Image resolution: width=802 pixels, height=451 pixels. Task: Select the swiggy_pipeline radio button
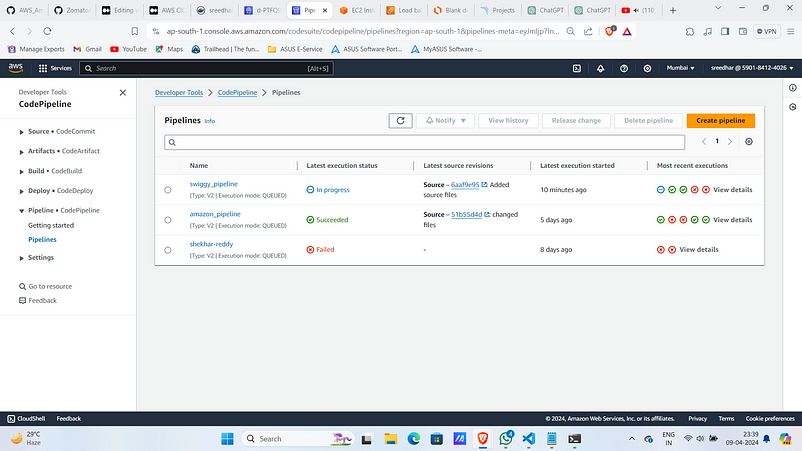click(168, 190)
